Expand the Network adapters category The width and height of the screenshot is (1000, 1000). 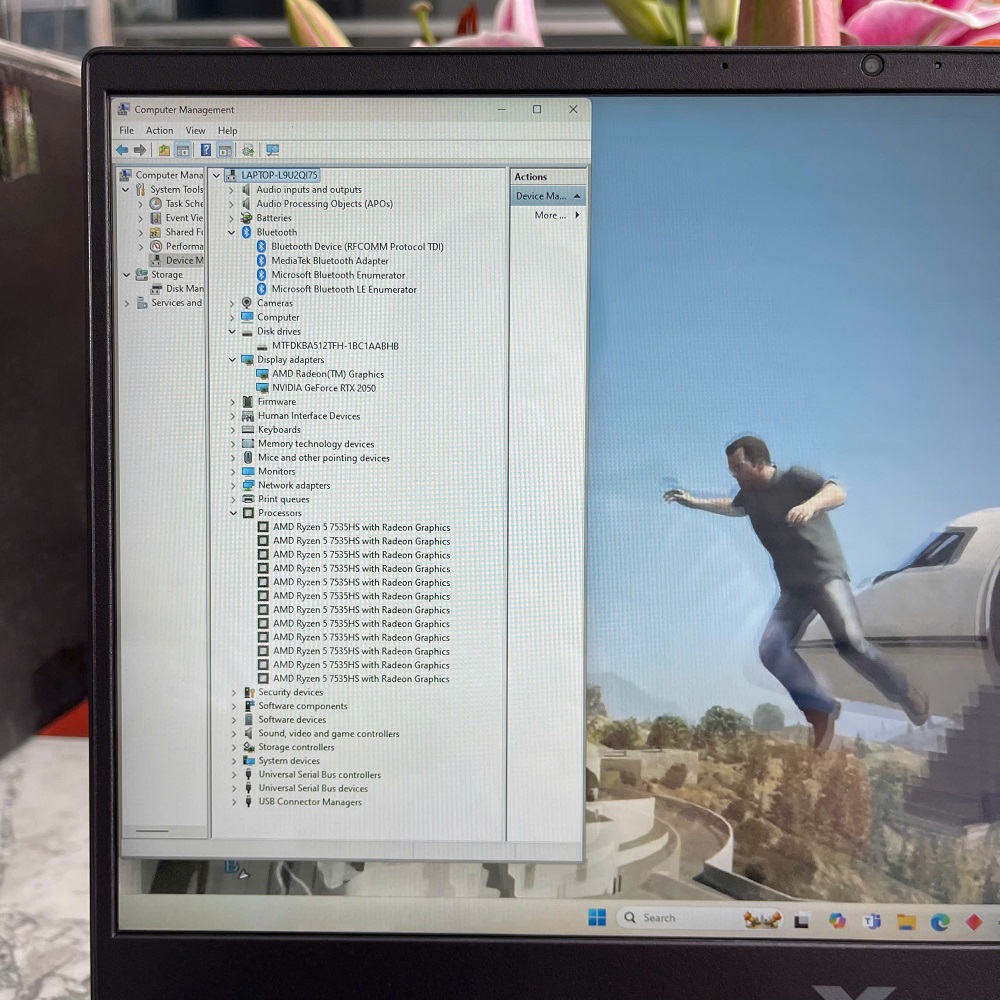click(x=233, y=485)
